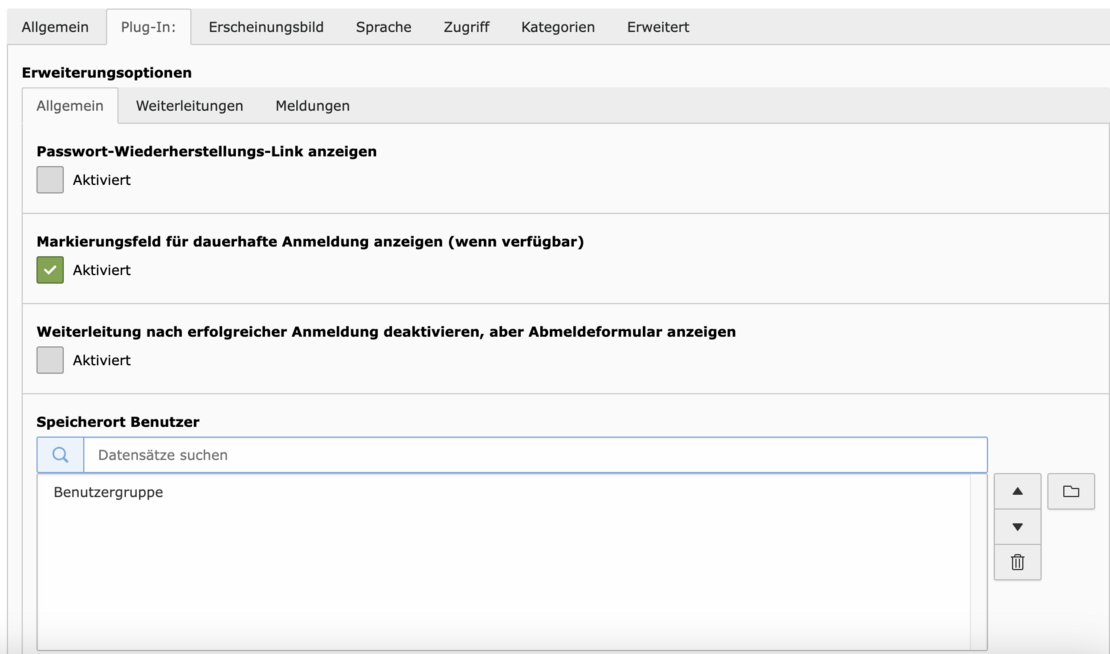The width and height of the screenshot is (1110, 654).
Task: Move selected record down with the arrow
Action: pyautogui.click(x=1017, y=527)
